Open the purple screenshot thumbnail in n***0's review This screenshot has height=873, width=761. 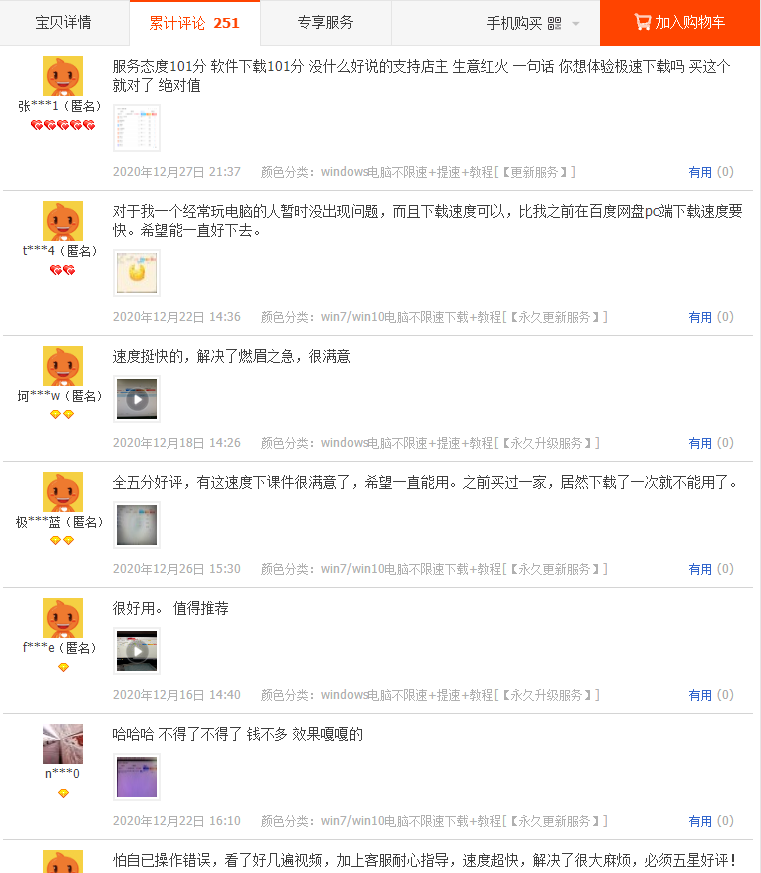tap(137, 777)
